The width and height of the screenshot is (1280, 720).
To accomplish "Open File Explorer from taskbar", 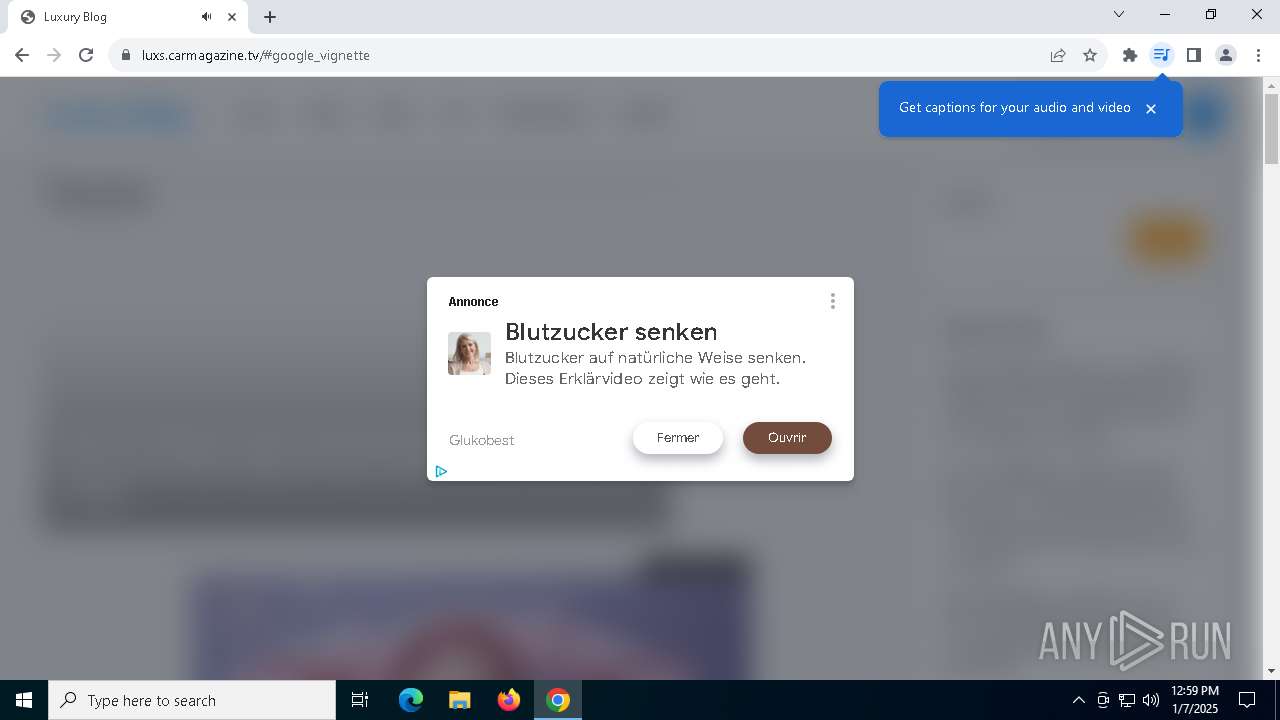I will pos(459,700).
